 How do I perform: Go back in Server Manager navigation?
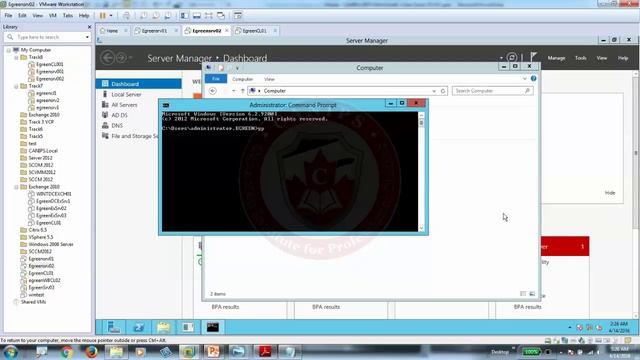point(108,58)
